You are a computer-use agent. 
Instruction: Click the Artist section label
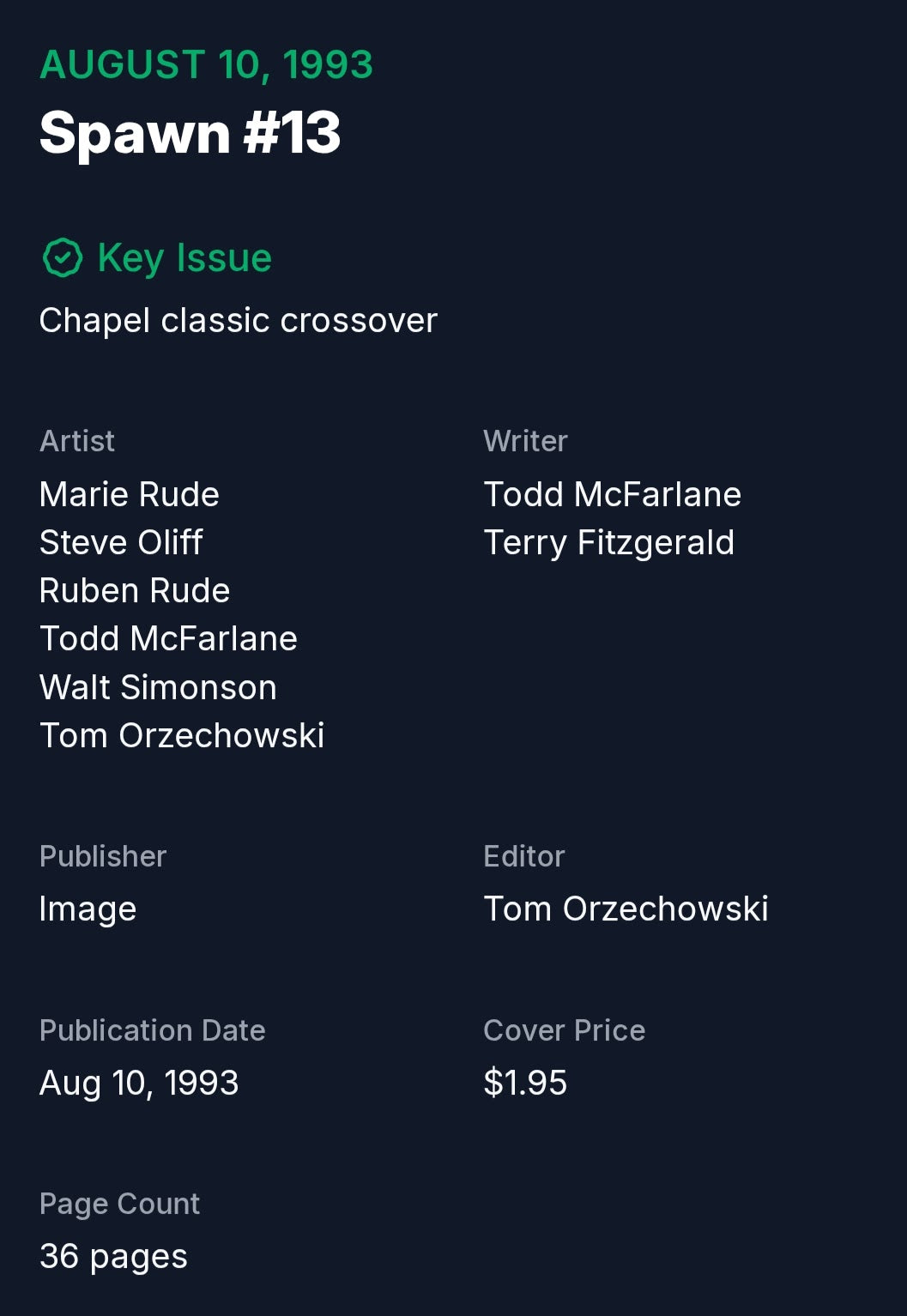[x=77, y=441]
